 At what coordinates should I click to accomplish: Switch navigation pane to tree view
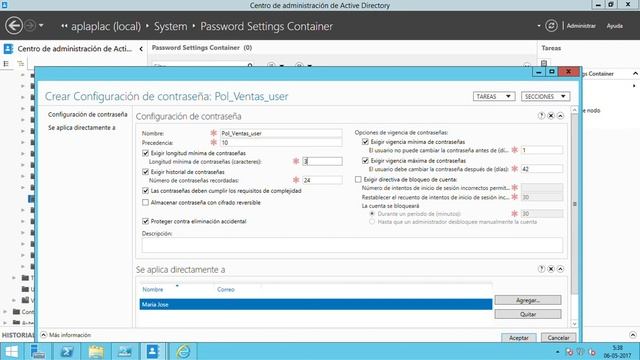(x=20, y=63)
